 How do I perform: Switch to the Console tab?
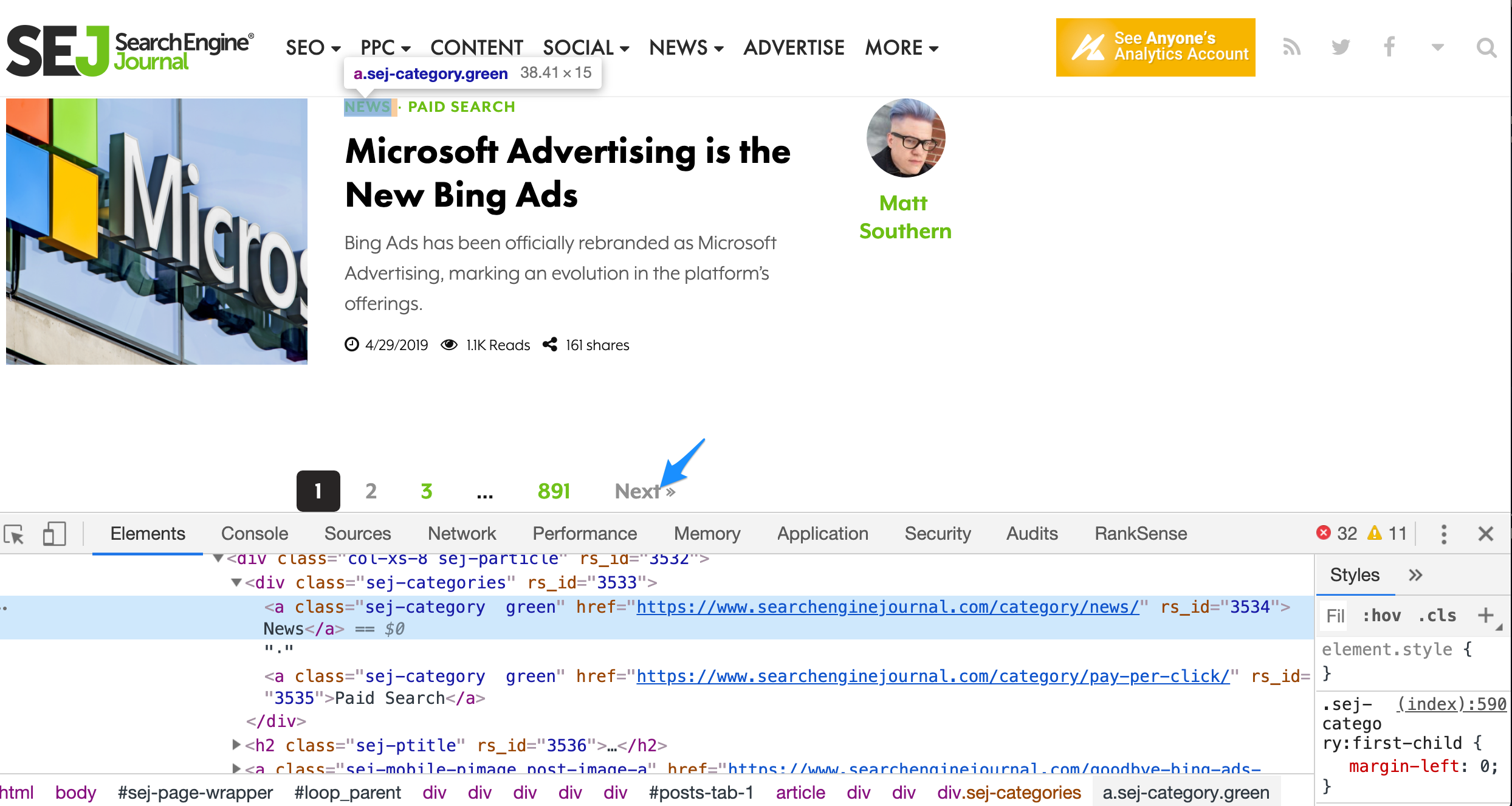coord(254,534)
